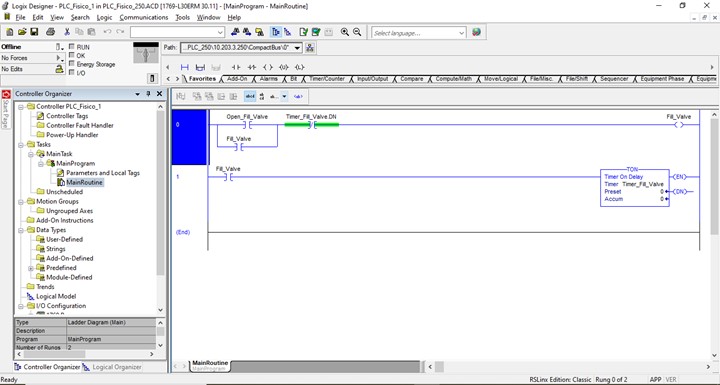Find next with binoculars right icon

click(247, 32)
